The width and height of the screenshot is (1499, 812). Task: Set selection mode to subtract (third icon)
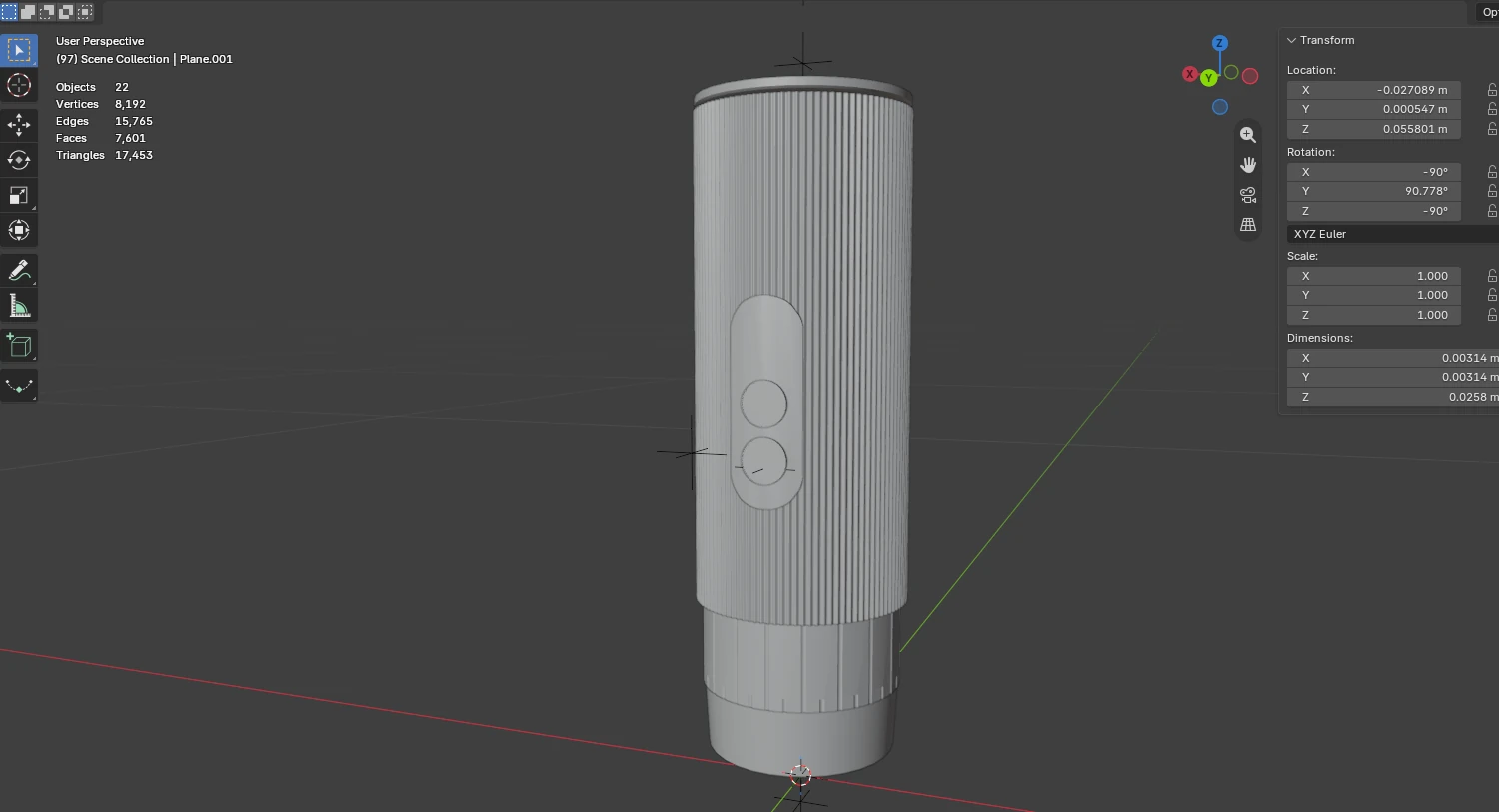(x=47, y=12)
